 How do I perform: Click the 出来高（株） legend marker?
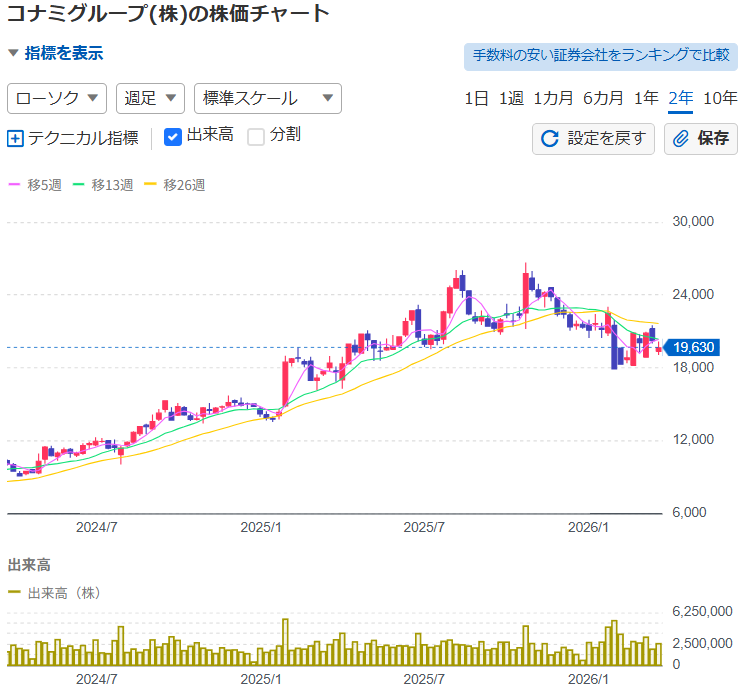pyautogui.click(x=15, y=593)
